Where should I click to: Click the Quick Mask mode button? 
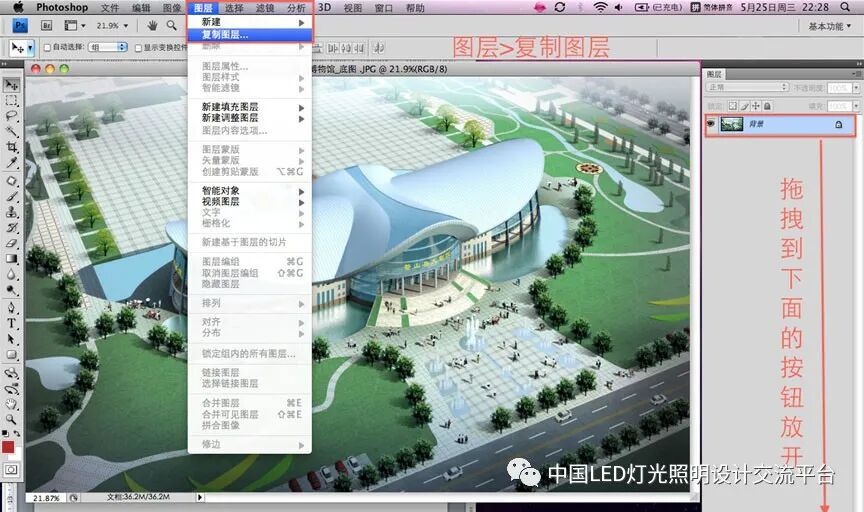pos(12,470)
